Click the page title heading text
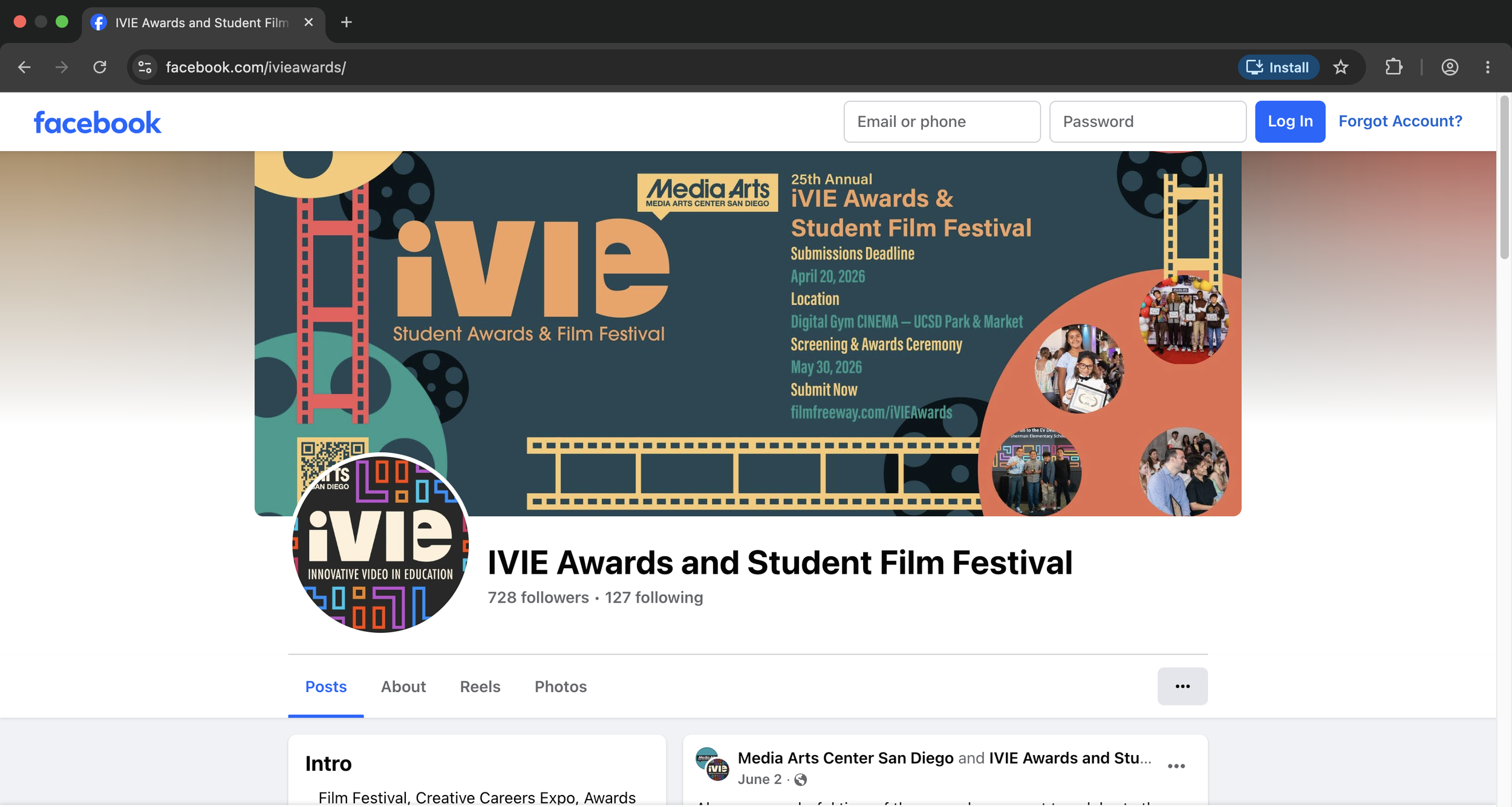This screenshot has width=1512, height=807. pyautogui.click(x=780, y=562)
